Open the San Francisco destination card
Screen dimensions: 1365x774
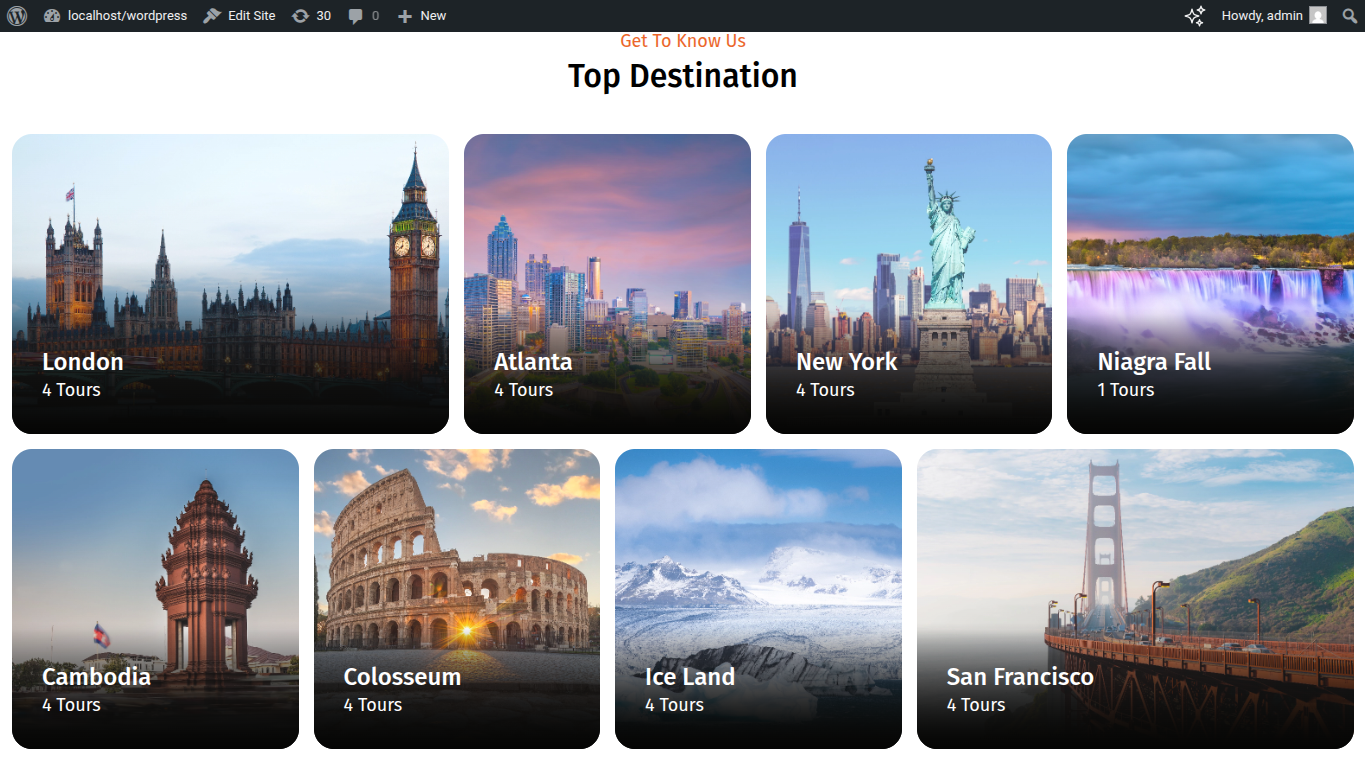click(x=1135, y=599)
